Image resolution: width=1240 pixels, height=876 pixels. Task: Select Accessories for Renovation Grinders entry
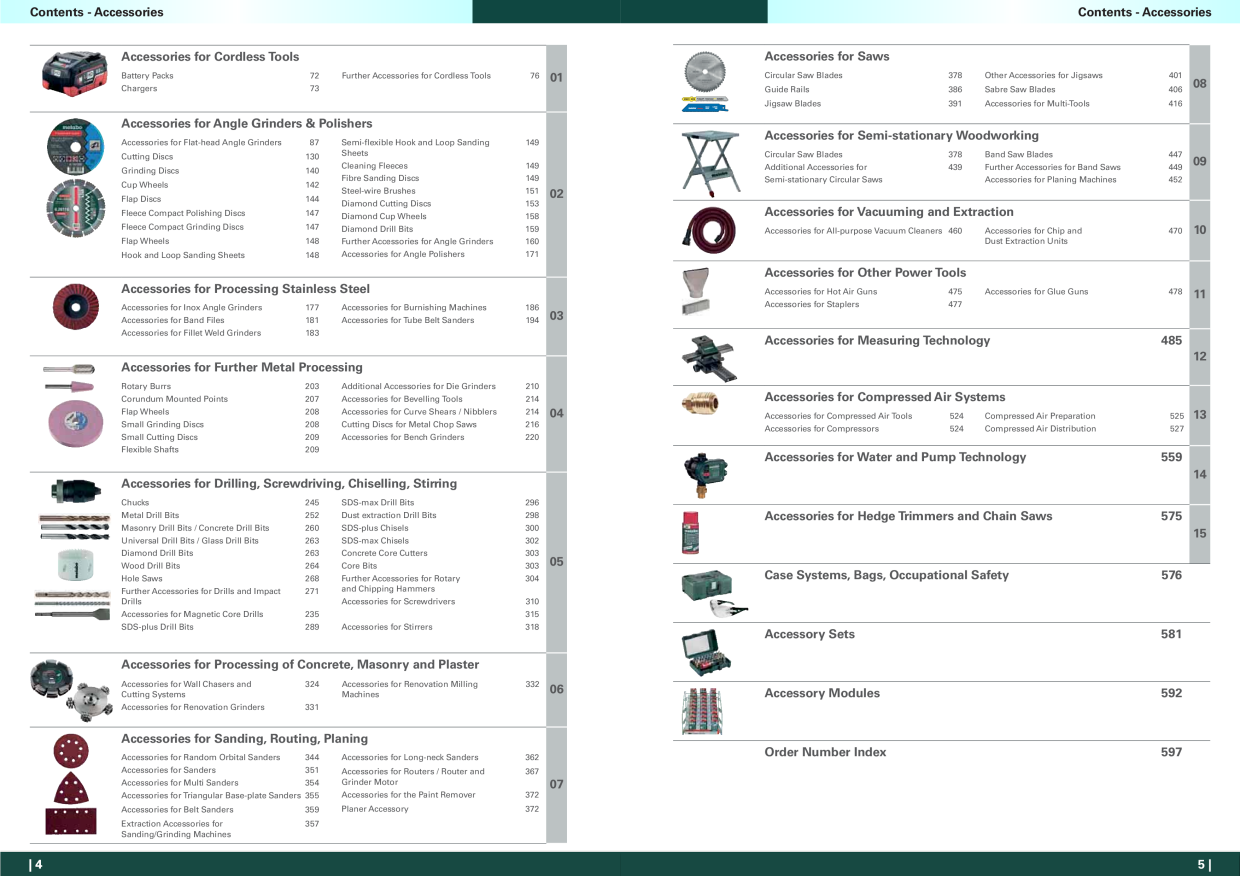[x=193, y=707]
